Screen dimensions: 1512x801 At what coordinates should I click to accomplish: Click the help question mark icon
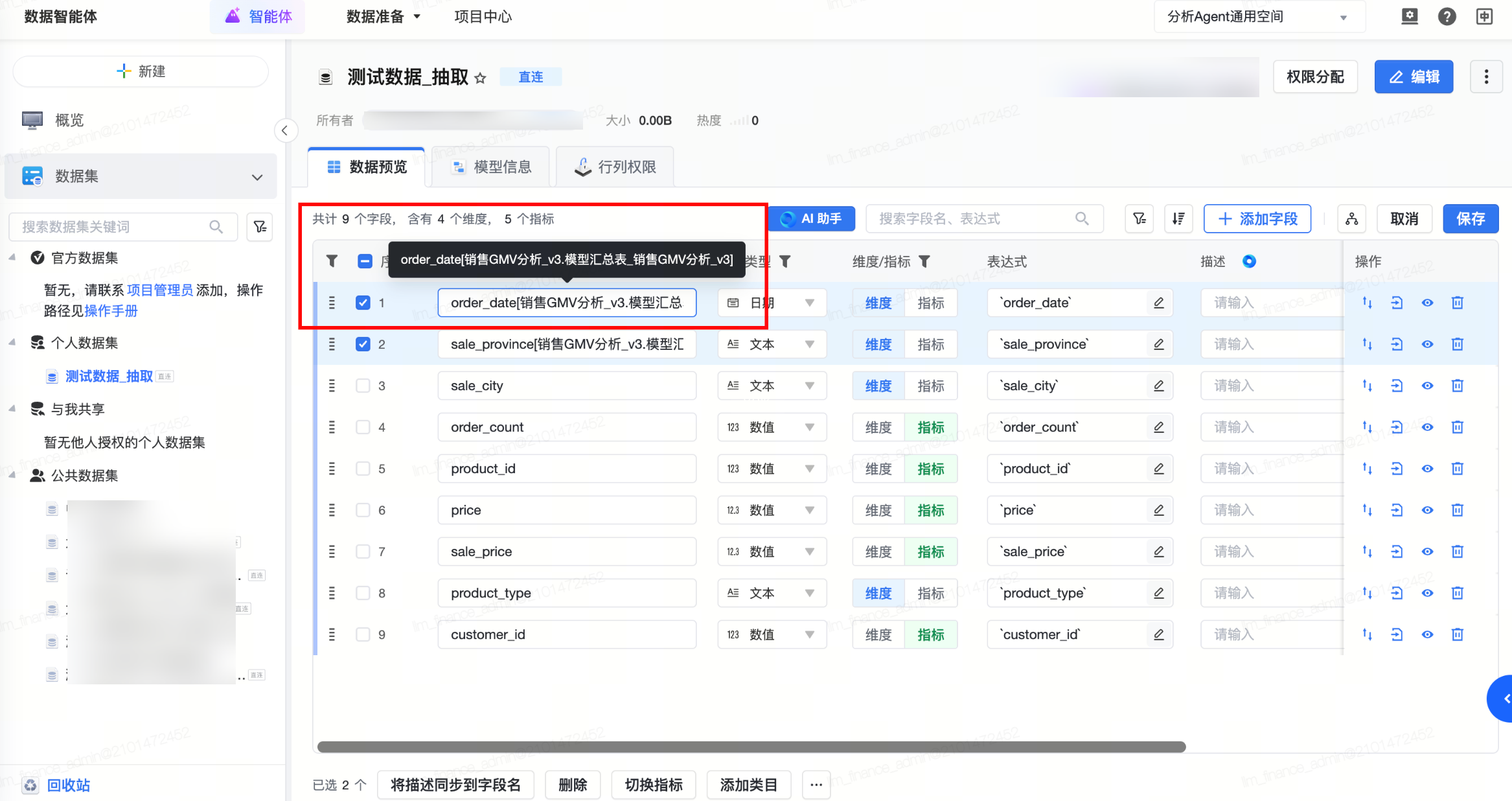[x=1447, y=17]
